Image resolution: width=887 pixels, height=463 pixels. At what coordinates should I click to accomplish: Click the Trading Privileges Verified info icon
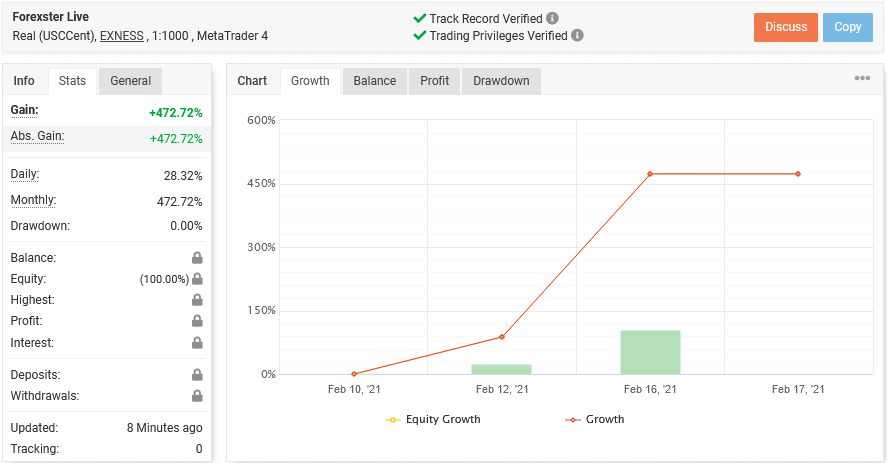578,35
